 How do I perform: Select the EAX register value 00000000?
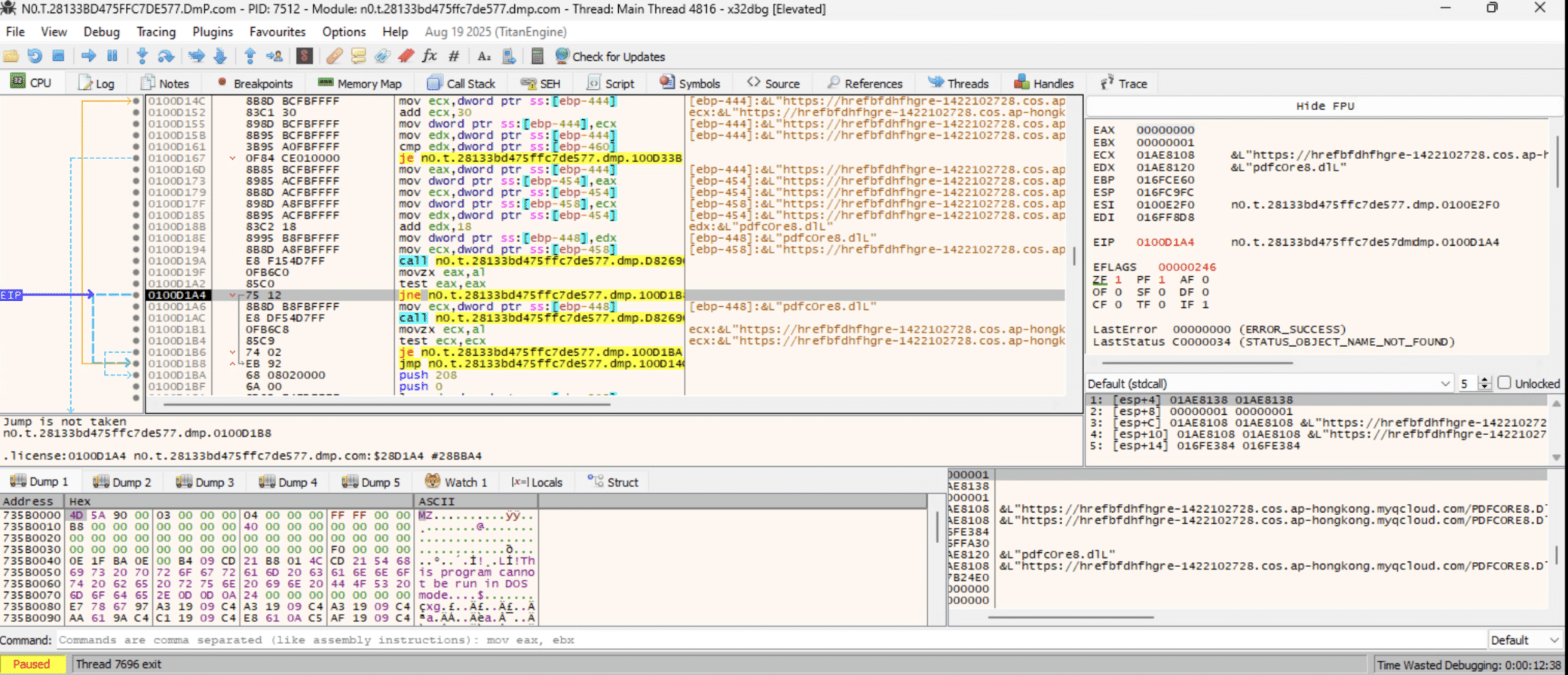(1165, 130)
